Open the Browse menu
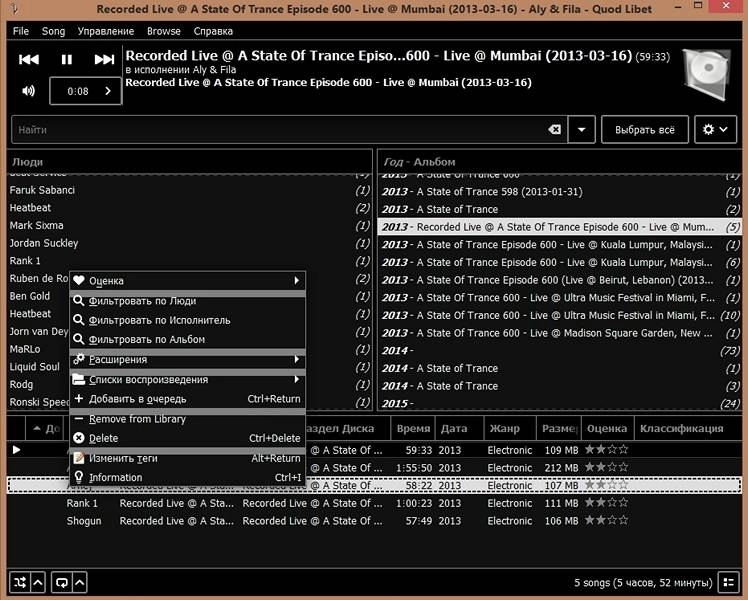Image resolution: width=748 pixels, height=600 pixels. click(164, 31)
